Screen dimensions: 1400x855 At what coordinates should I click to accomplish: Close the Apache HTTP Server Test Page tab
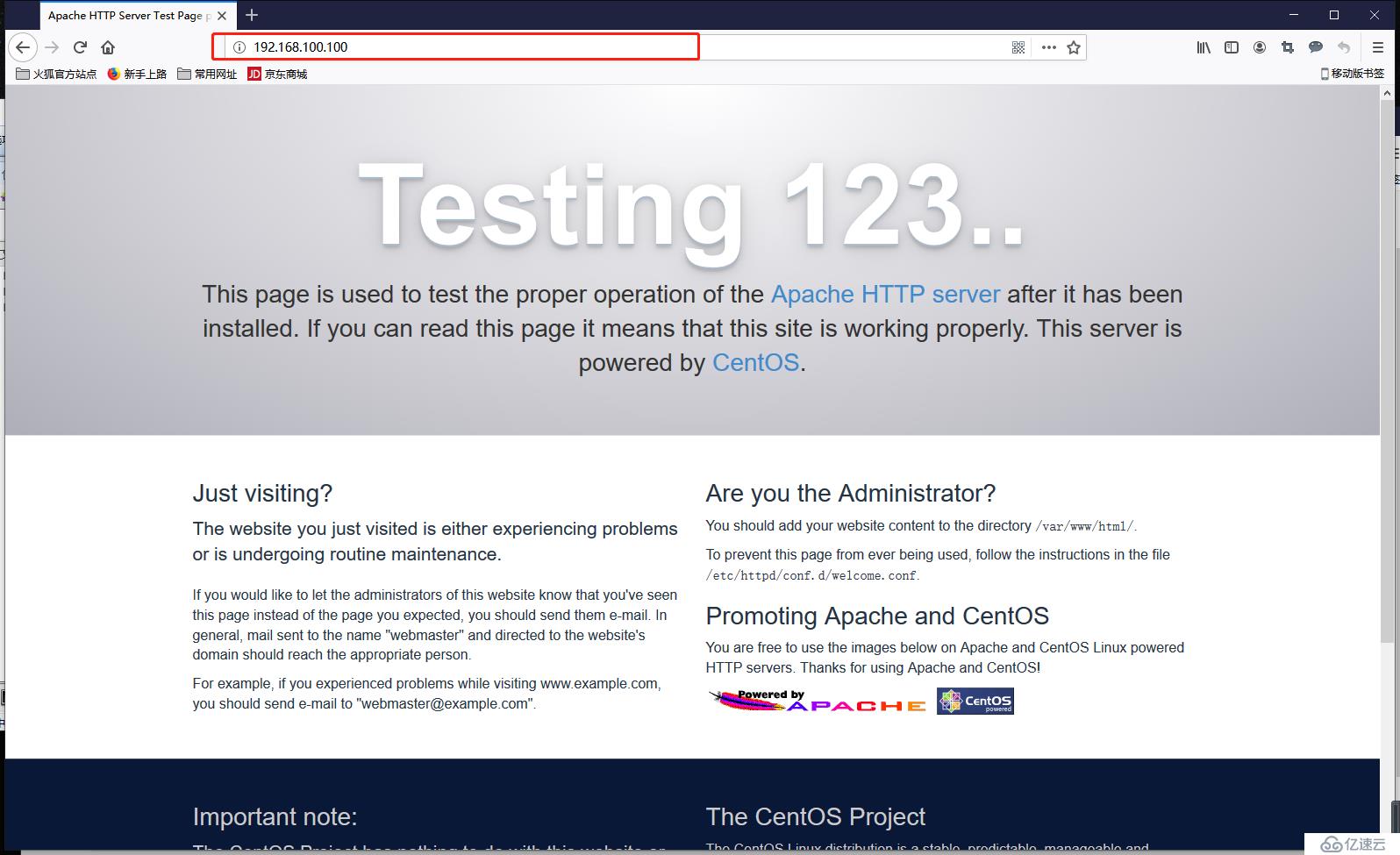click(222, 16)
